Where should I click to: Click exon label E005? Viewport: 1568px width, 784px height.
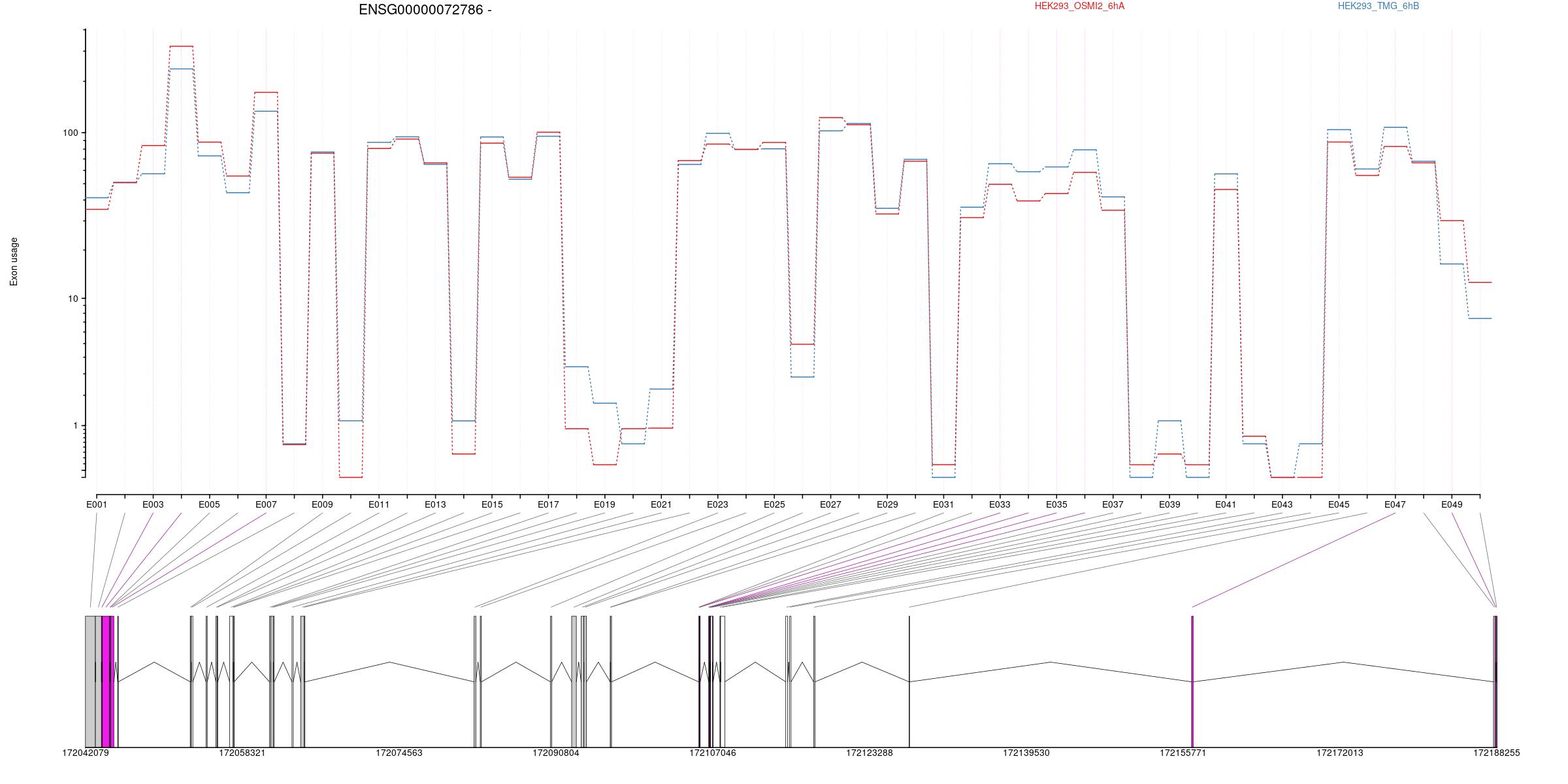point(209,504)
